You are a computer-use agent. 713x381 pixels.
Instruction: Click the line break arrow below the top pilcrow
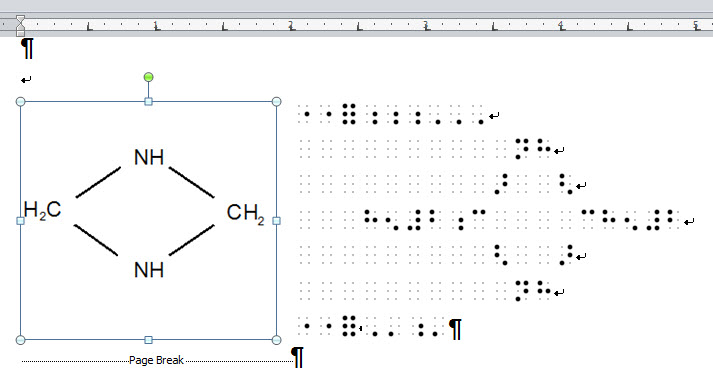coord(26,80)
